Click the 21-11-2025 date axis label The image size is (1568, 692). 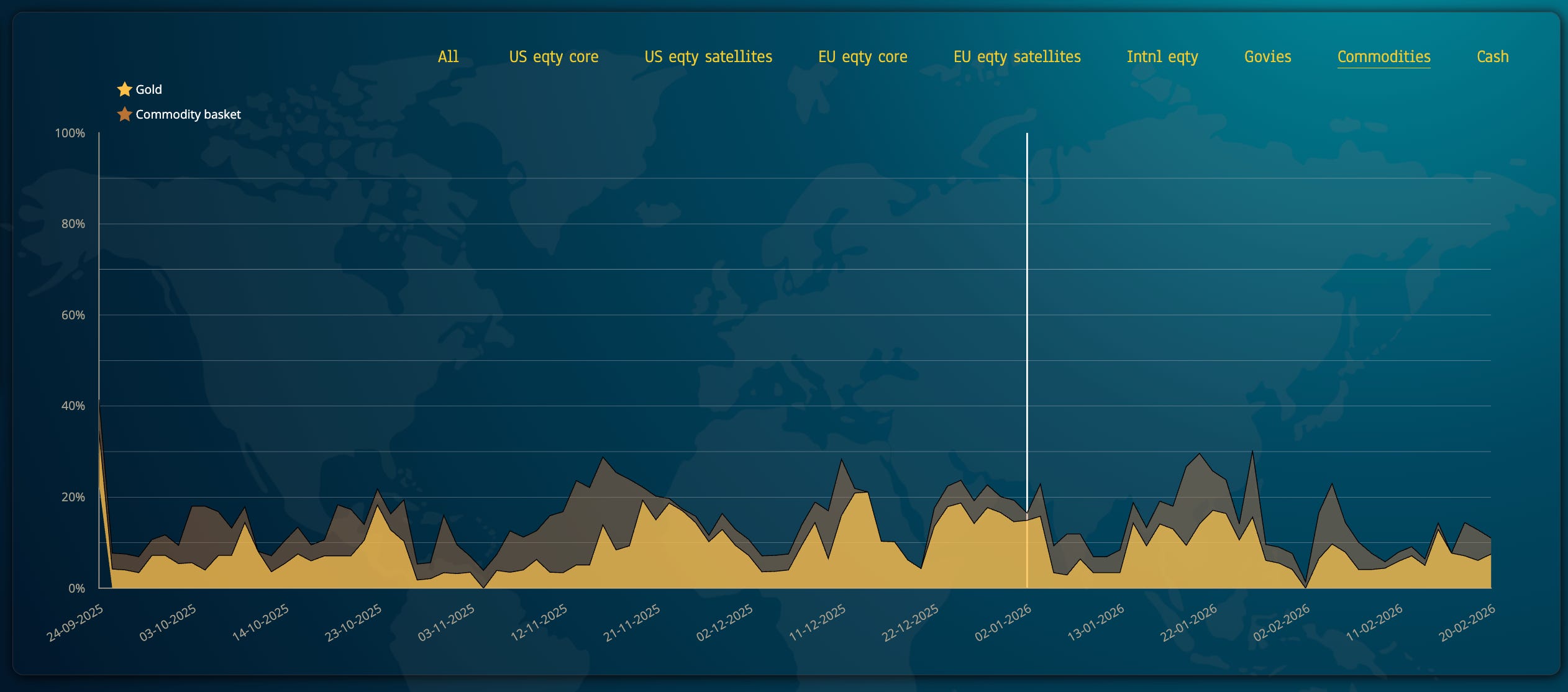click(632, 622)
